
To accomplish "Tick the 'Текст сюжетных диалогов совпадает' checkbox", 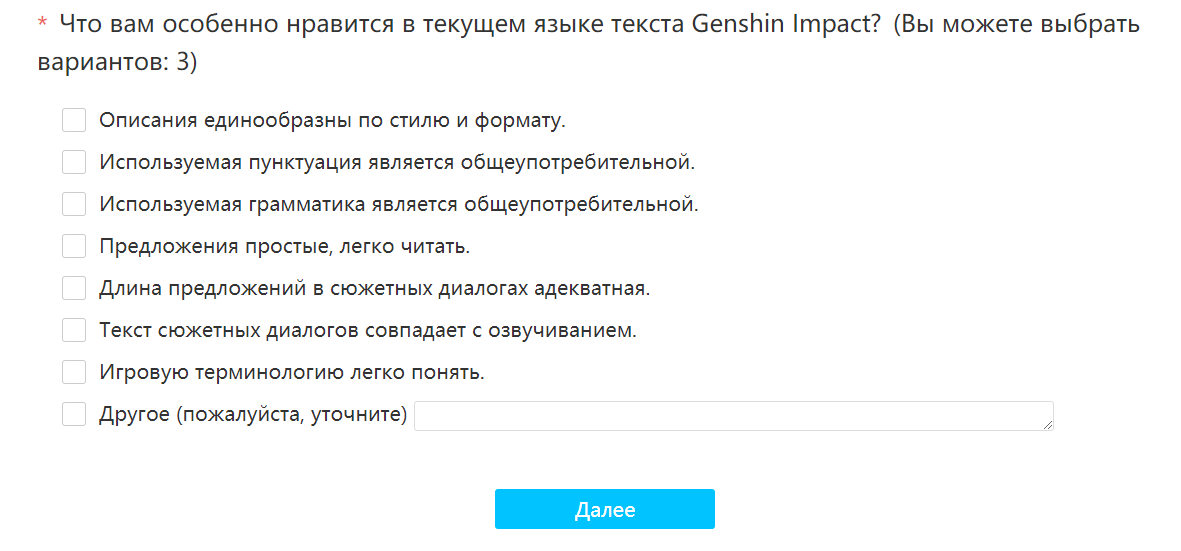I will 74,331.
